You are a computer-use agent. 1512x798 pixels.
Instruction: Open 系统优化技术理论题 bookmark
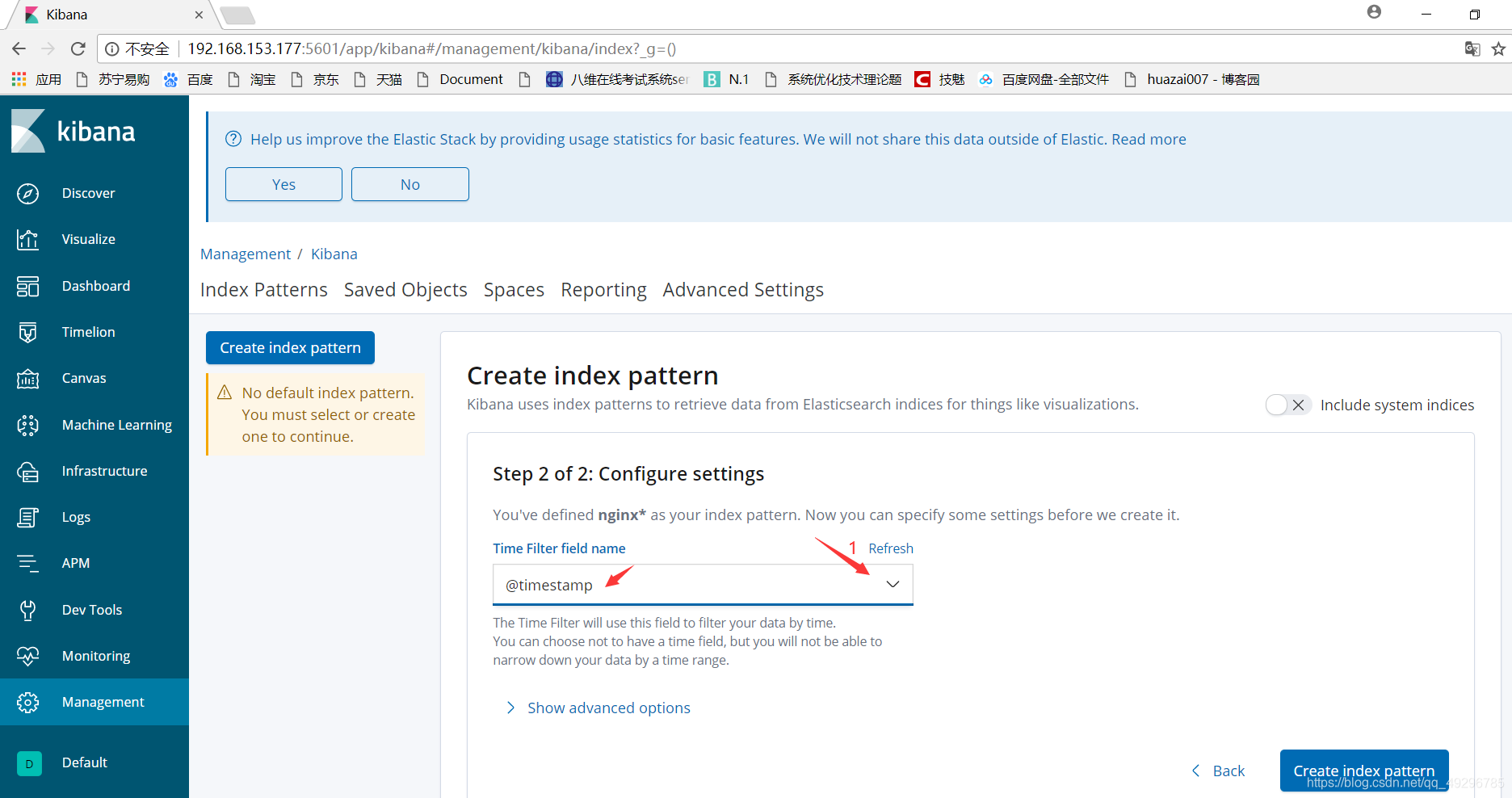(x=833, y=79)
